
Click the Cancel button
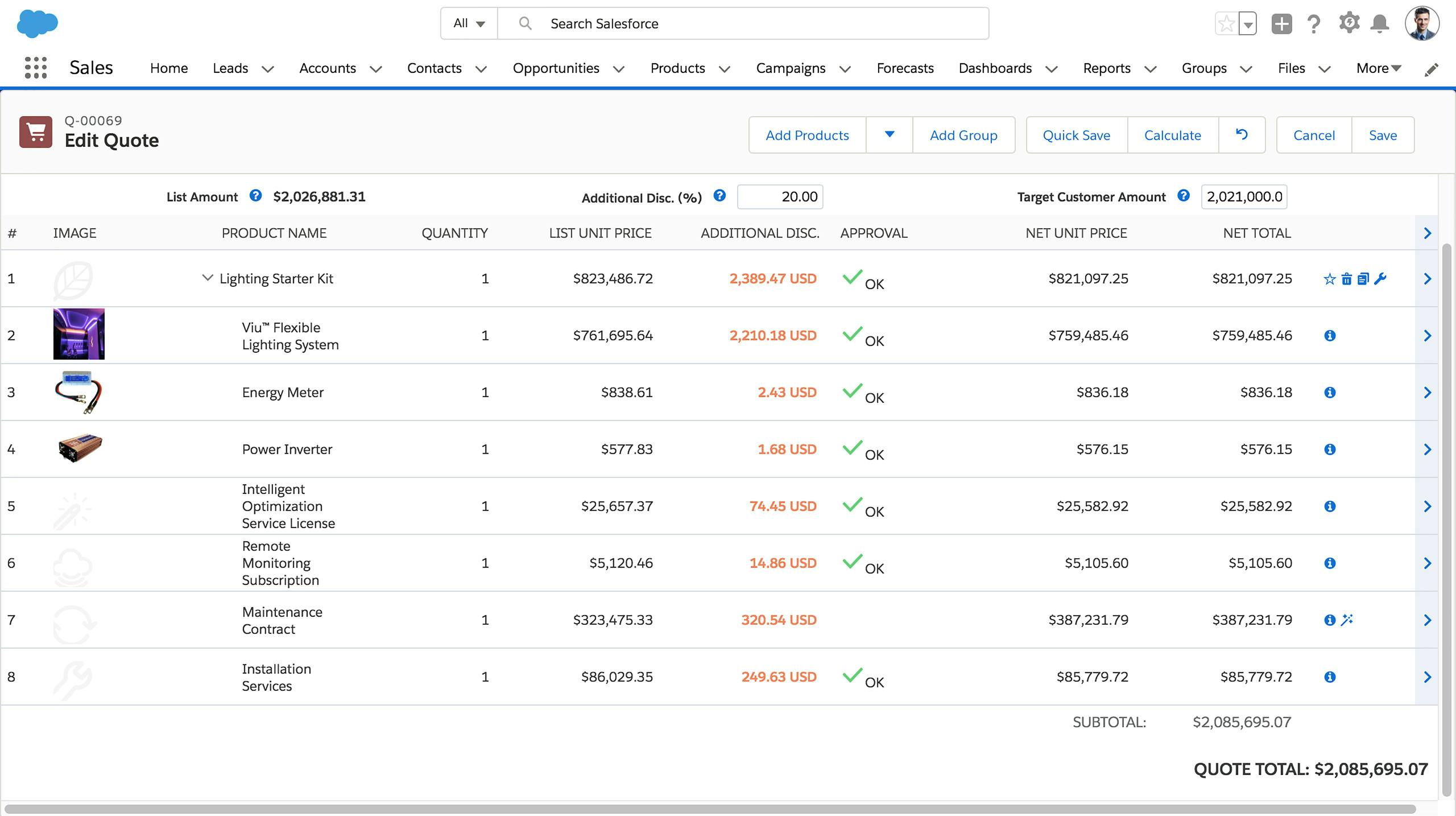(x=1314, y=135)
